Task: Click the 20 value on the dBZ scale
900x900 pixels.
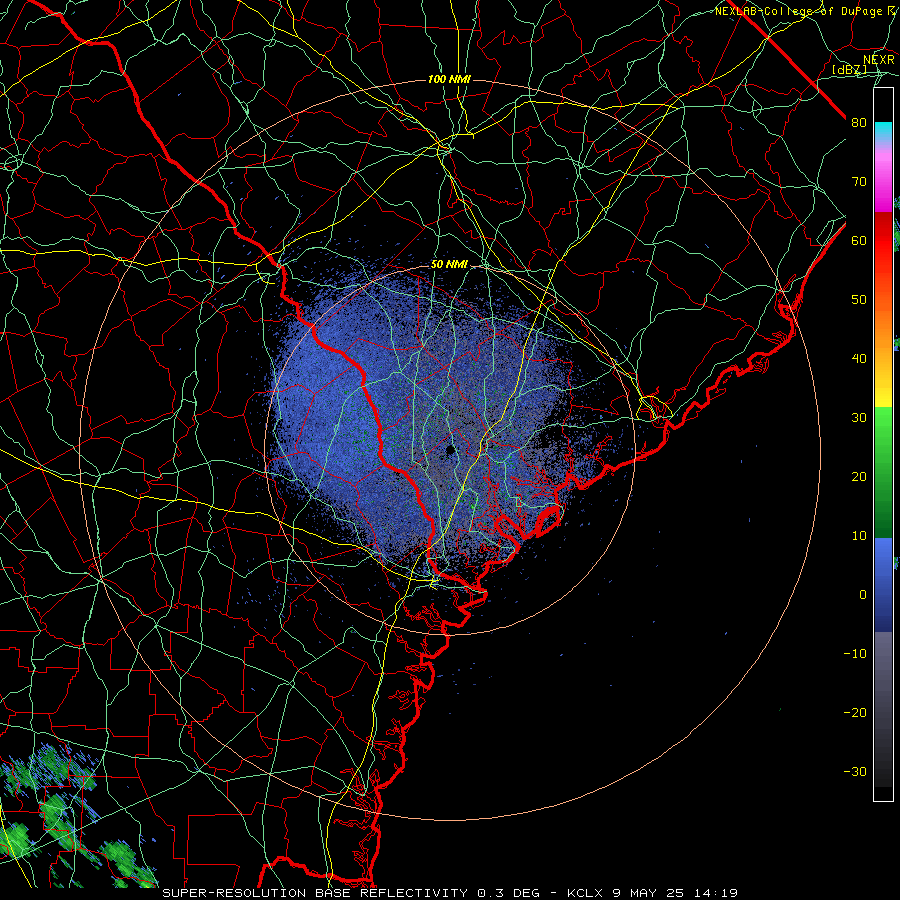Action: pyautogui.click(x=859, y=477)
